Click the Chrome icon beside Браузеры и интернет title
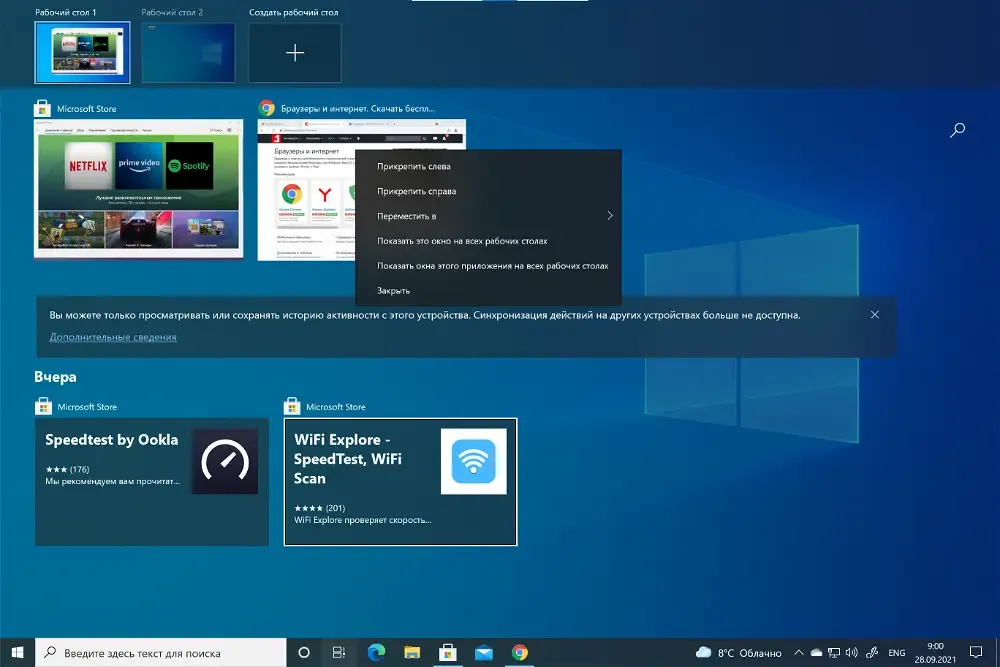Viewport: 1000px width, 667px height. pyautogui.click(x=267, y=108)
